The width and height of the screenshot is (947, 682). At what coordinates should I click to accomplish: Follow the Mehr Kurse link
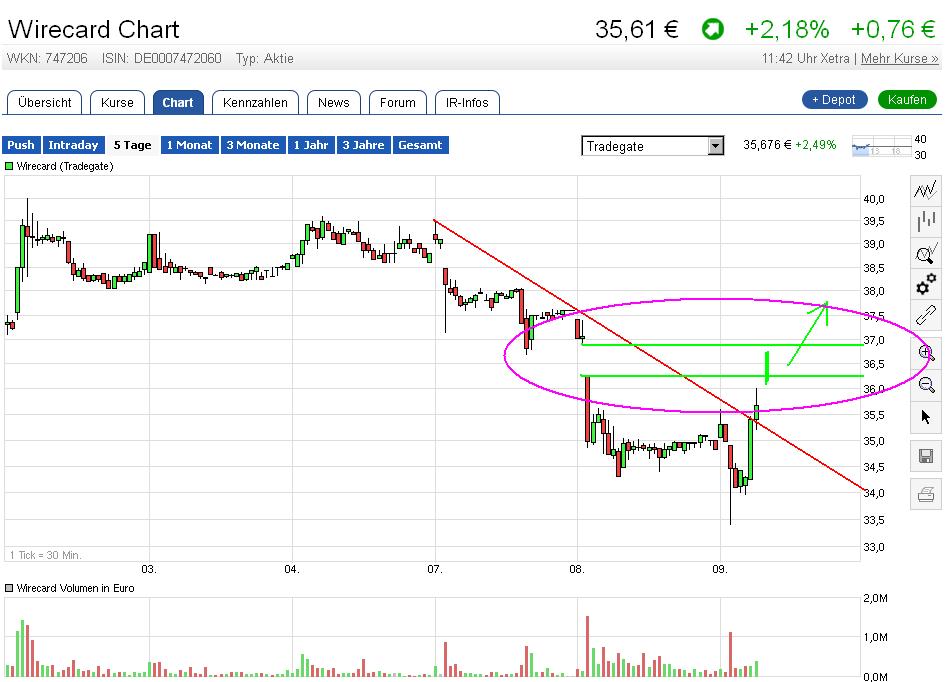pyautogui.click(x=899, y=59)
